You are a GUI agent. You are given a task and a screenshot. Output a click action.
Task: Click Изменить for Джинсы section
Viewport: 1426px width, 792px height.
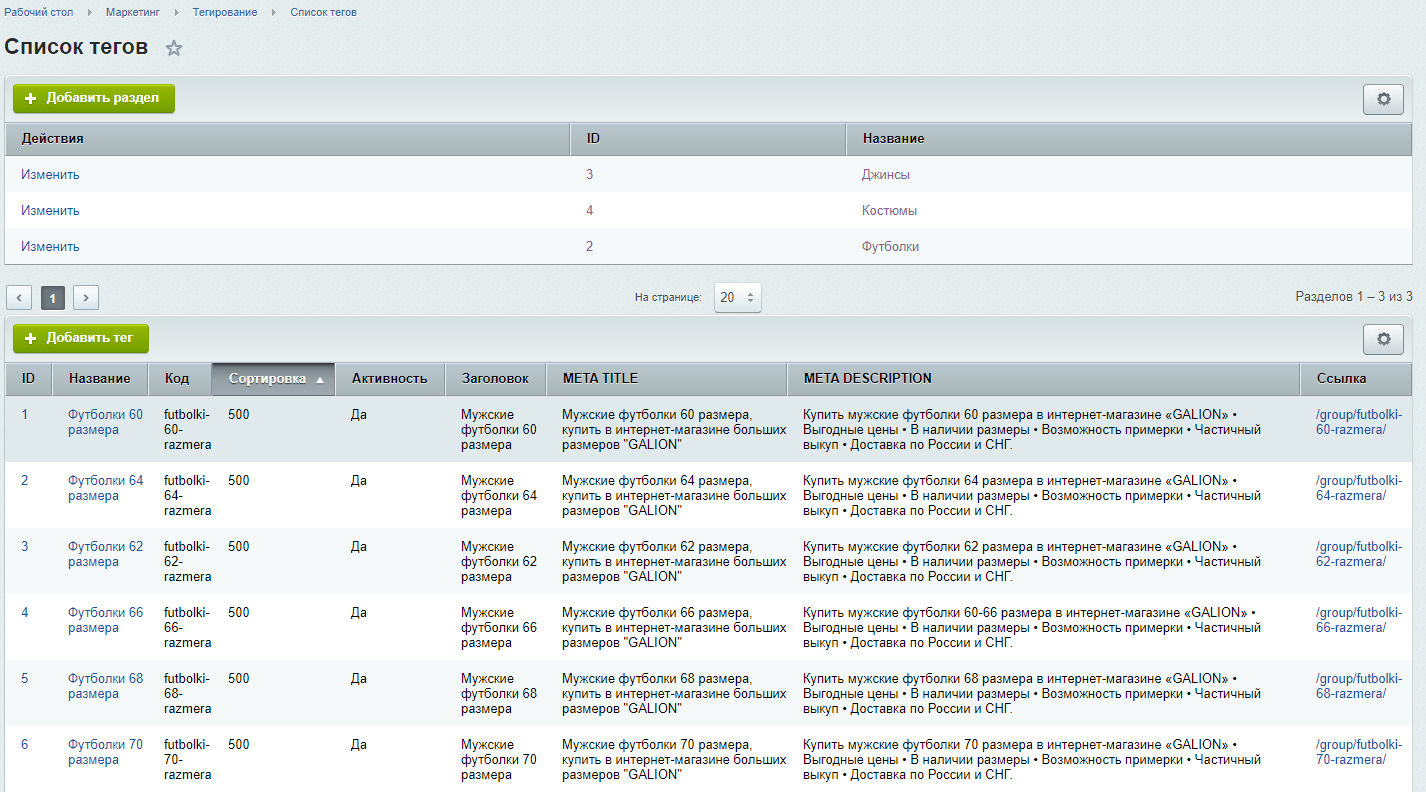pos(50,174)
